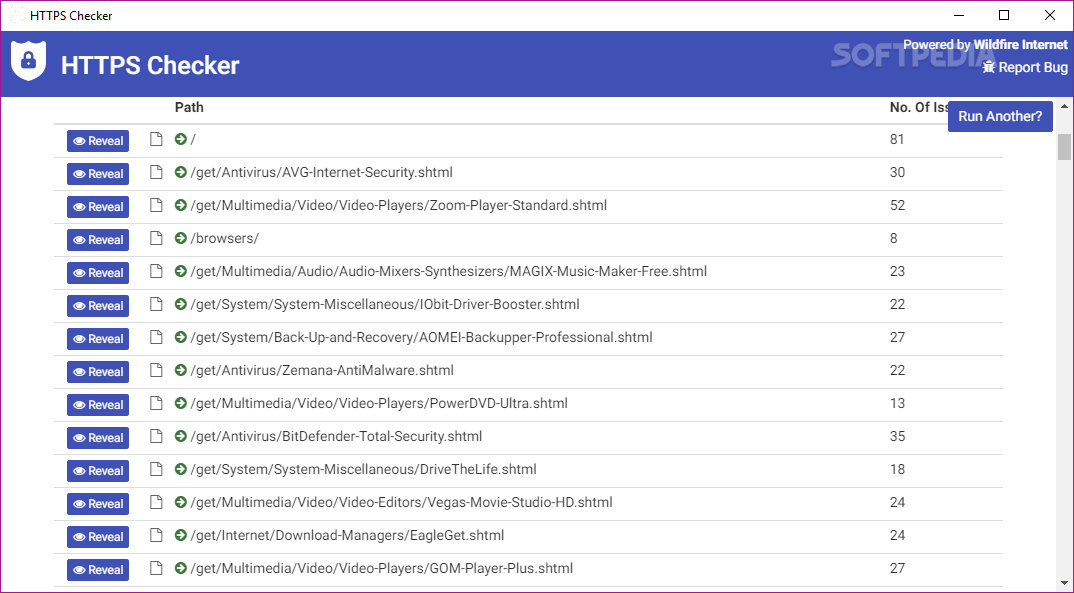Viewport: 1074px width, 593px height.
Task: Reveal issues for Vegas-Movie-Studio-HD.shtml
Action: pos(98,503)
